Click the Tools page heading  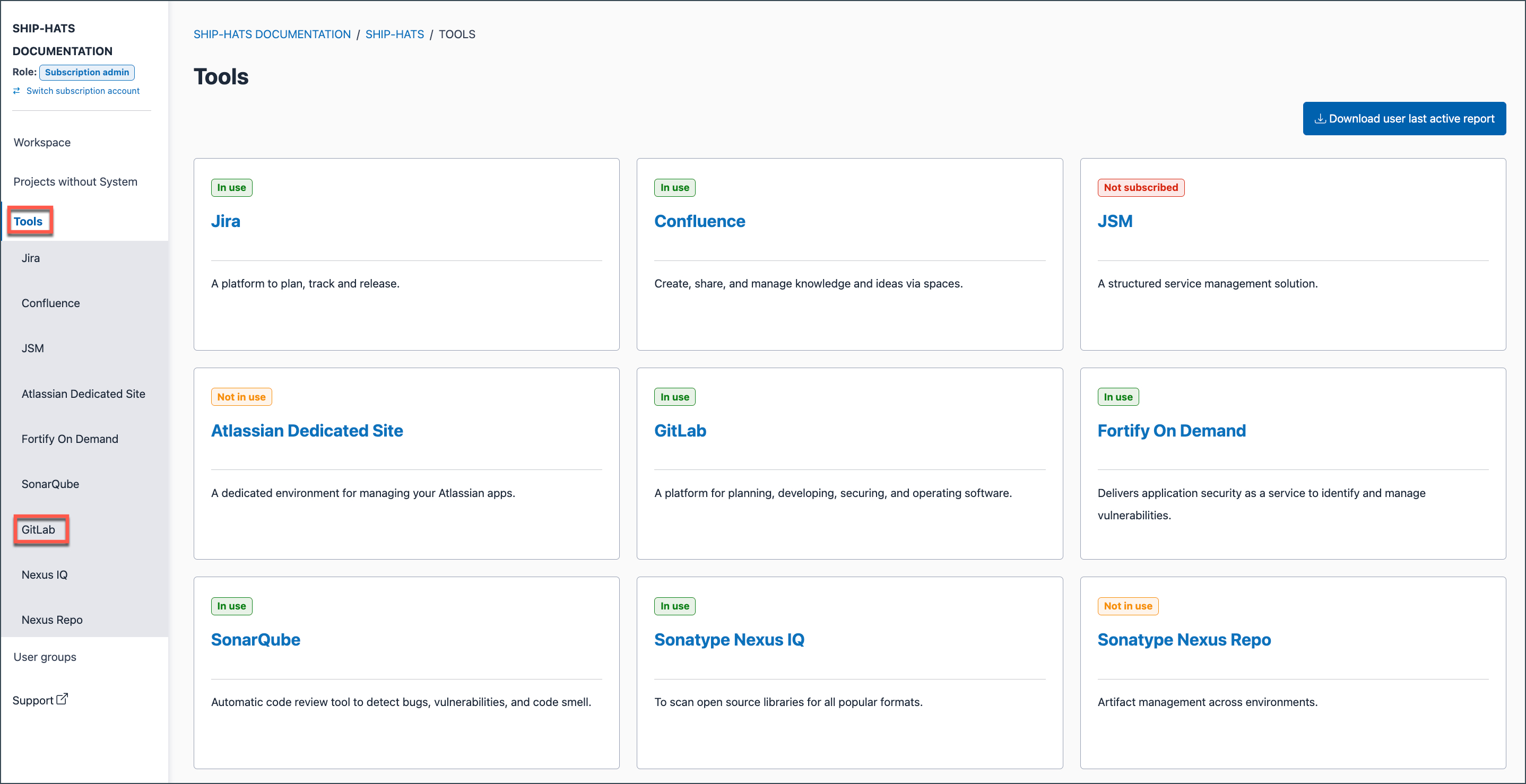pyautogui.click(x=221, y=77)
